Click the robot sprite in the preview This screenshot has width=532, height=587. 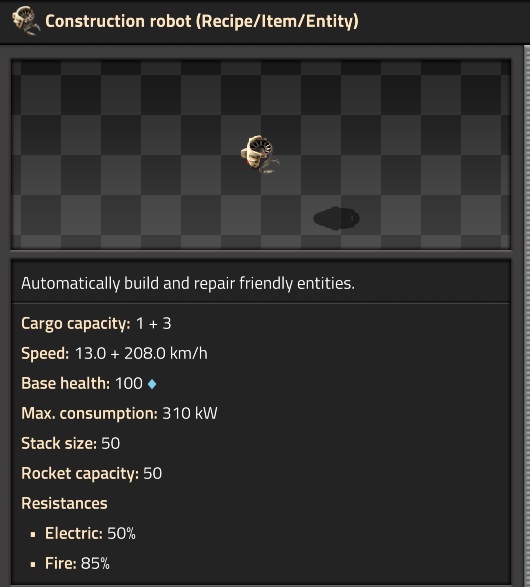pos(259,155)
